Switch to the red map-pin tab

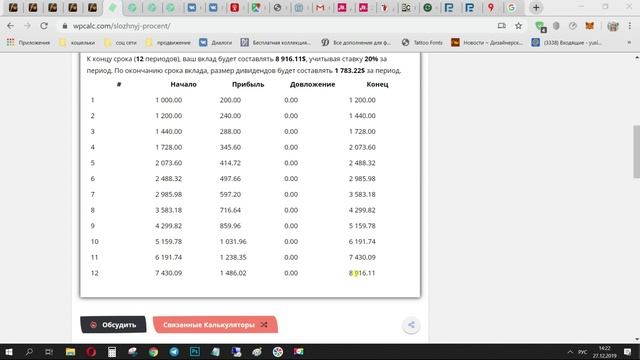[x=491, y=8]
